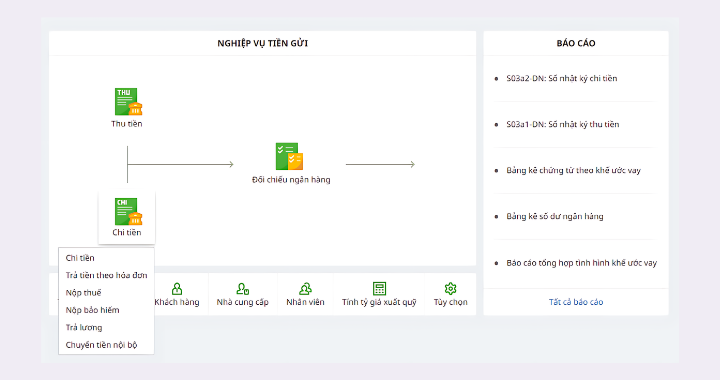Open the Nhân viên employee icon
This screenshot has height=380, width=720.
(305, 289)
